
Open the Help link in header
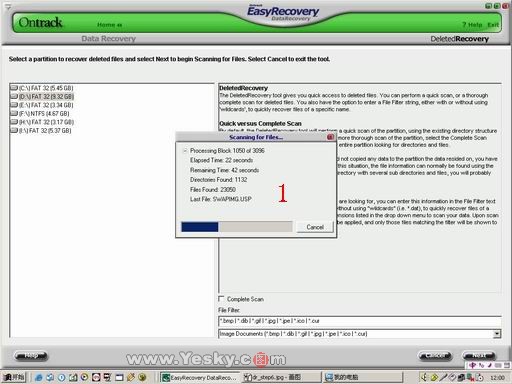(472, 25)
